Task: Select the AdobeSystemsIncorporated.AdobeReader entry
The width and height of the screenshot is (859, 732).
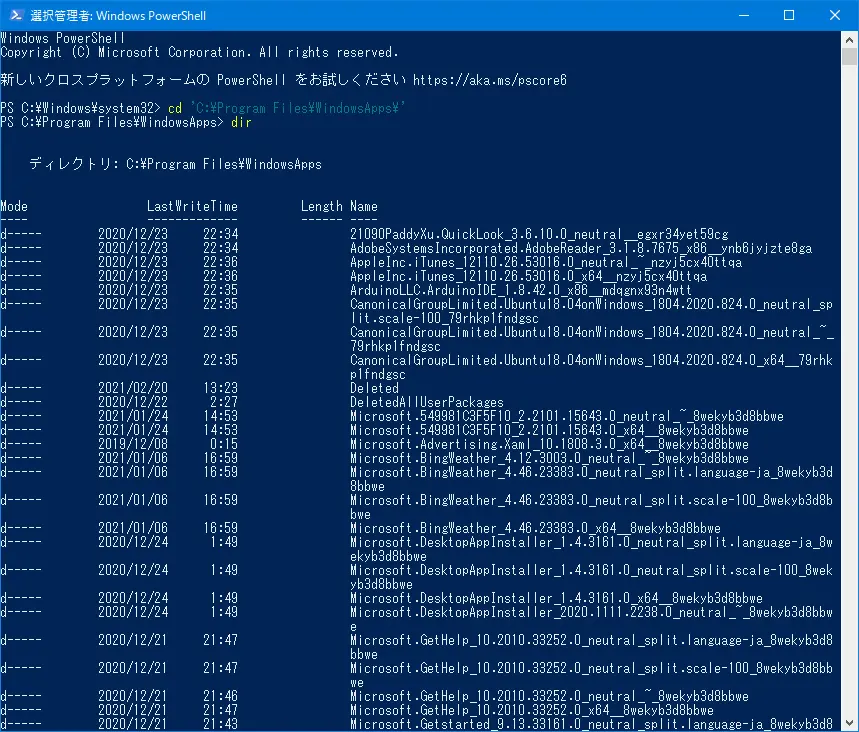Action: point(581,248)
